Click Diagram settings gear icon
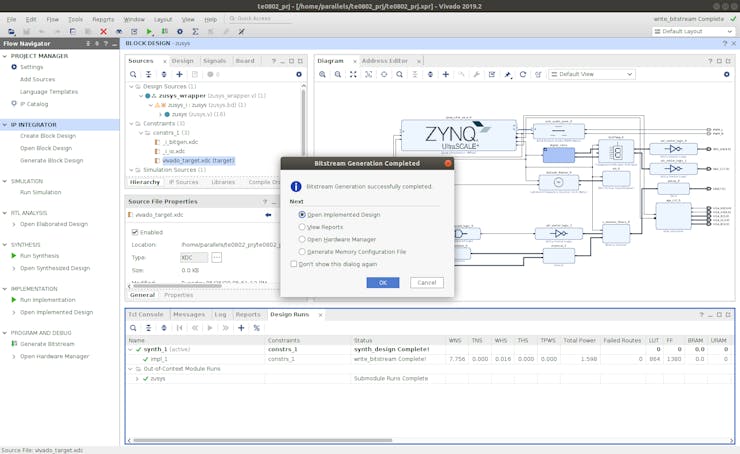The height and width of the screenshot is (454, 740). coord(727,74)
